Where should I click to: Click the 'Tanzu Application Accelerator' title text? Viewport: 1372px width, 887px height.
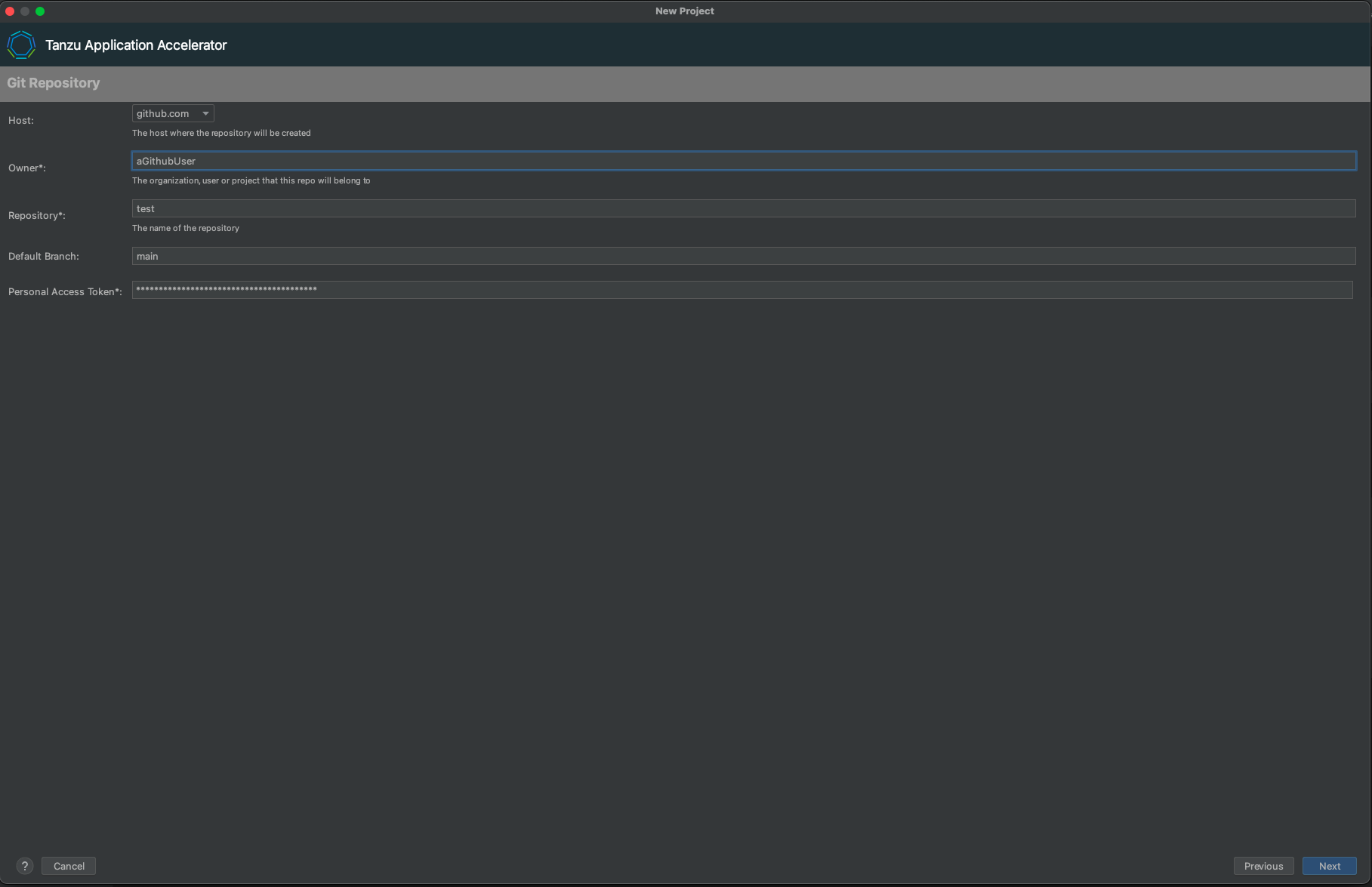tap(136, 45)
